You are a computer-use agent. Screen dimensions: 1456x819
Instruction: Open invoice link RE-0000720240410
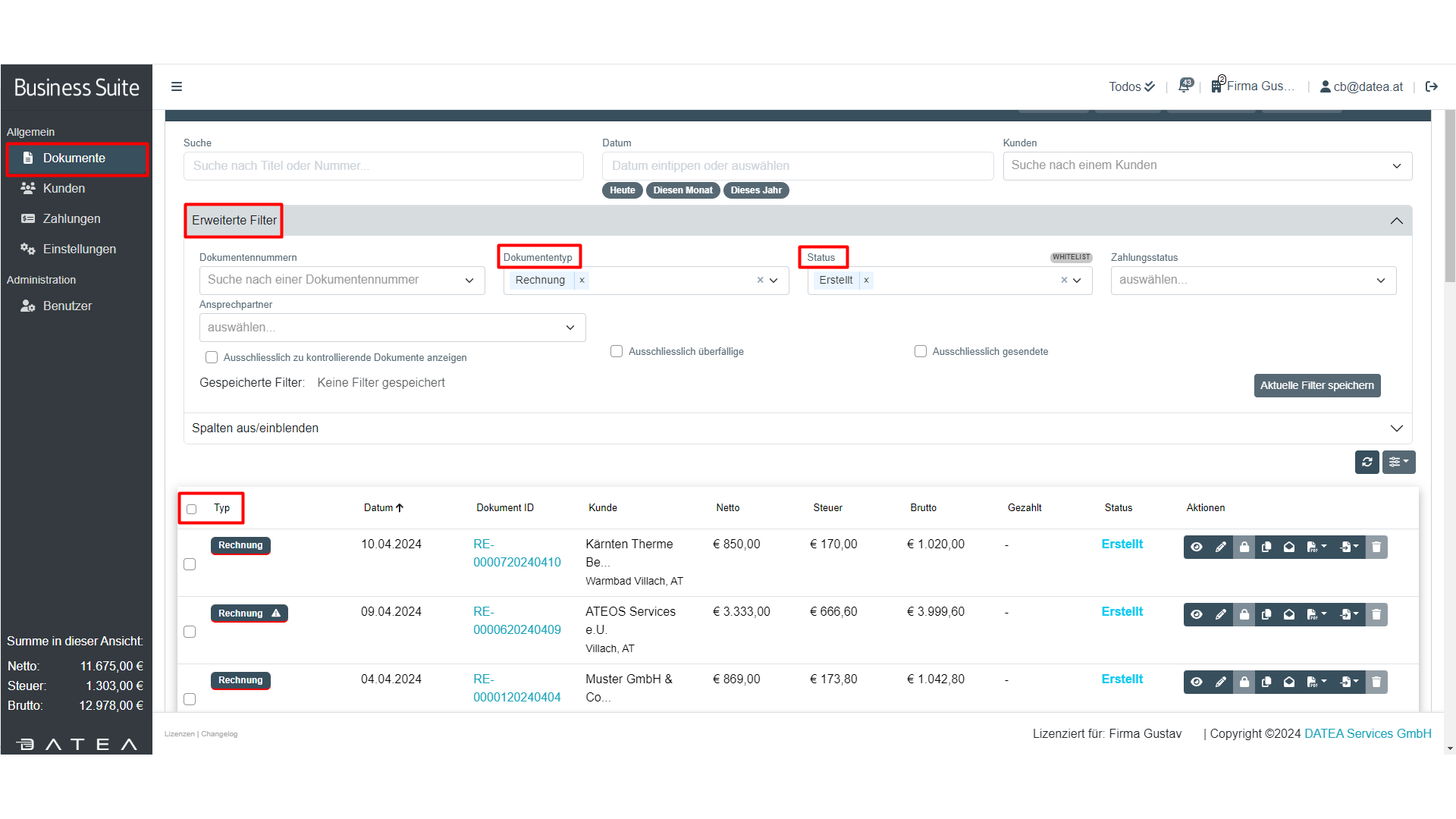pyautogui.click(x=516, y=554)
